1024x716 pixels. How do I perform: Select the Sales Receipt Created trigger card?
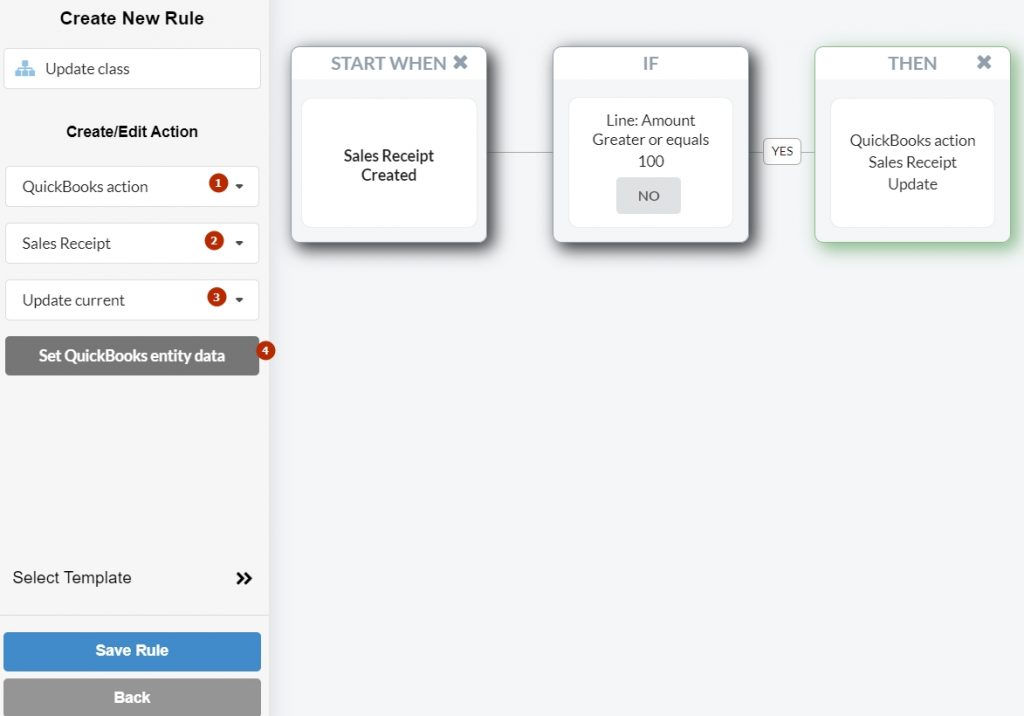(389, 163)
